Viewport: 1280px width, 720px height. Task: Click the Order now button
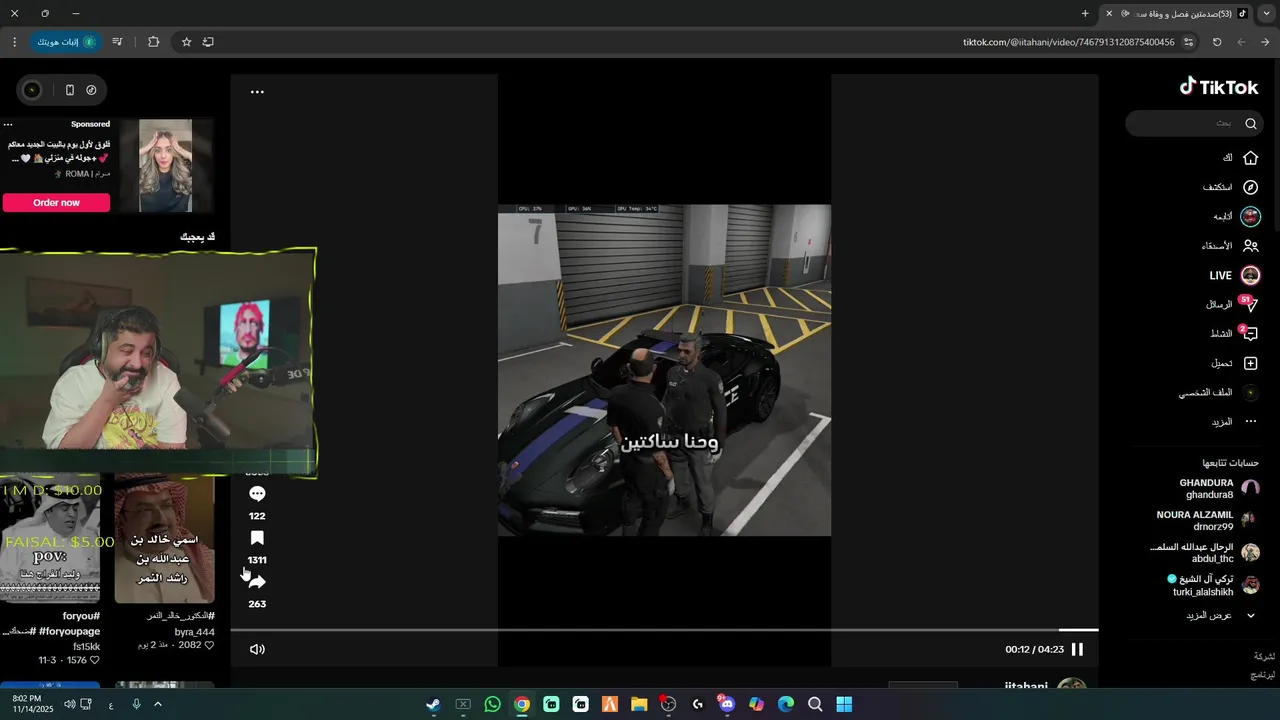[x=56, y=203]
